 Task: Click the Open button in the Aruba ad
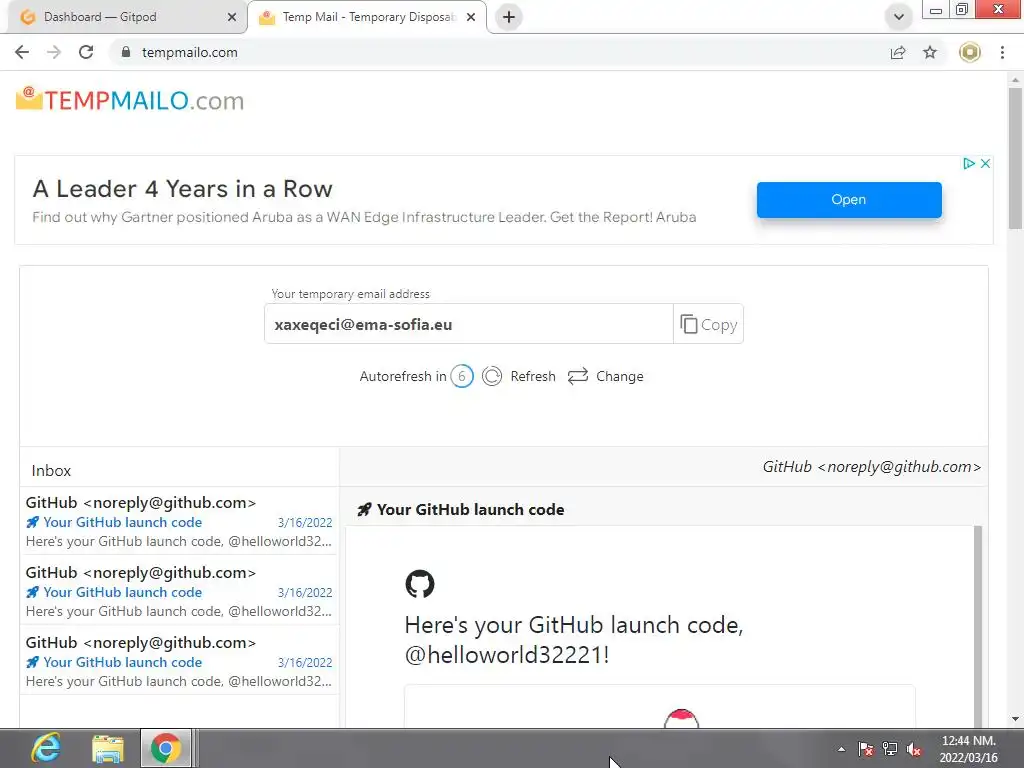click(849, 200)
